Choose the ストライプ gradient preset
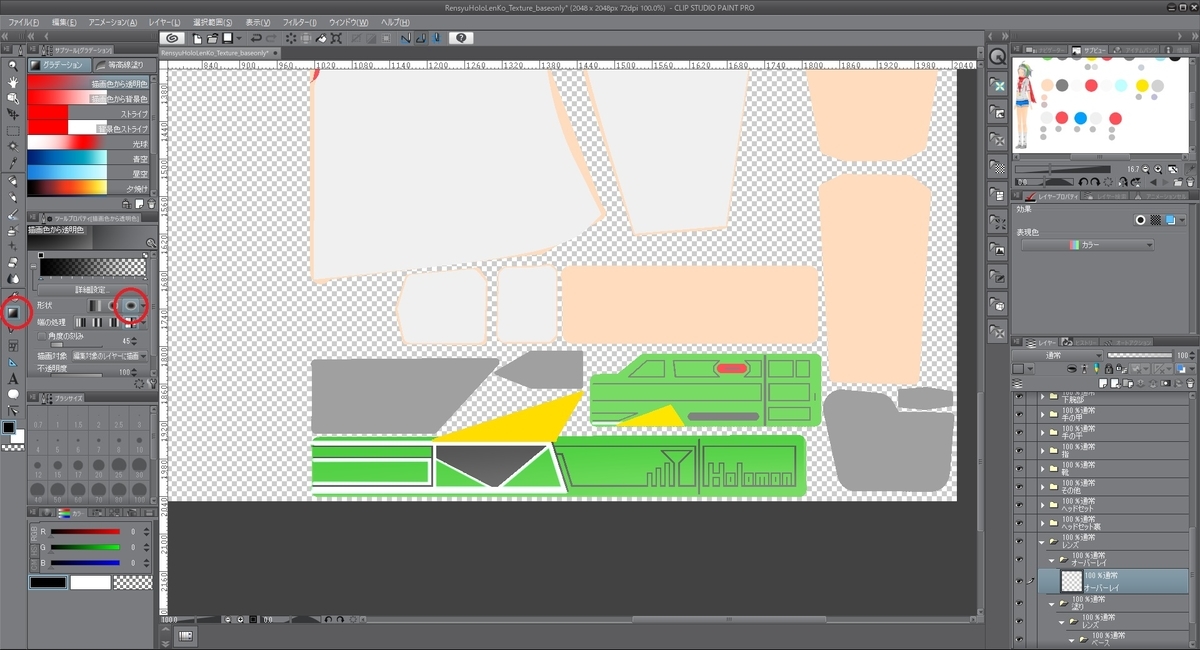 pyautogui.click(x=88, y=113)
